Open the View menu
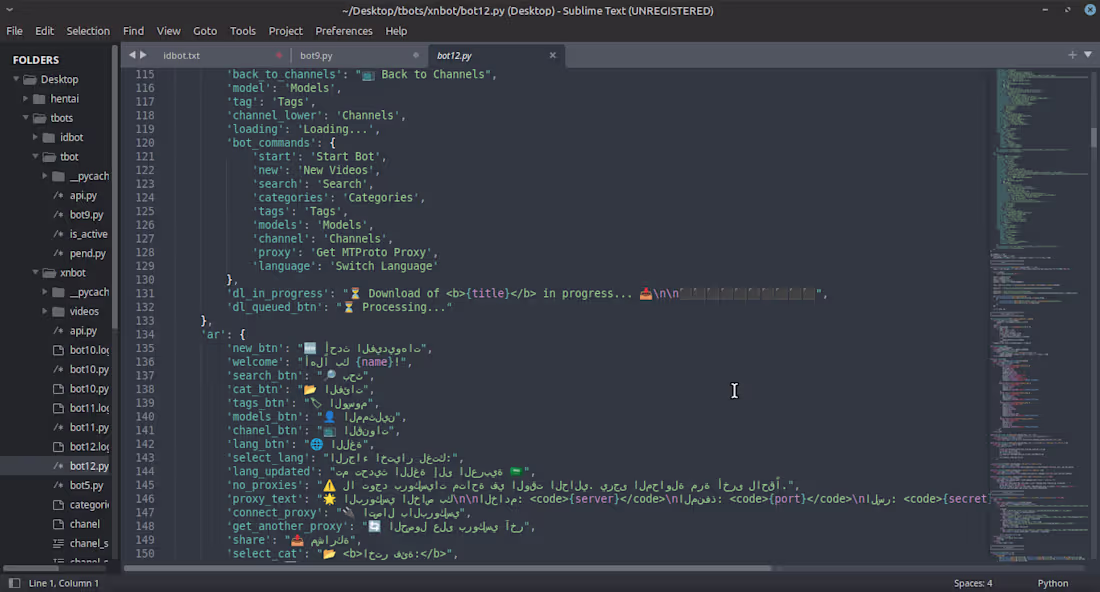 [x=168, y=31]
